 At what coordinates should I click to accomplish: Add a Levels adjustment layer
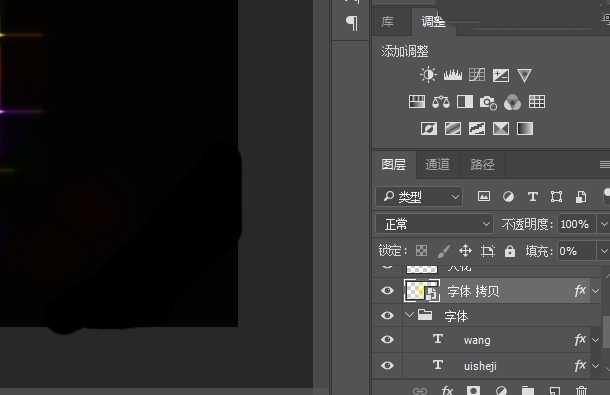(x=452, y=74)
